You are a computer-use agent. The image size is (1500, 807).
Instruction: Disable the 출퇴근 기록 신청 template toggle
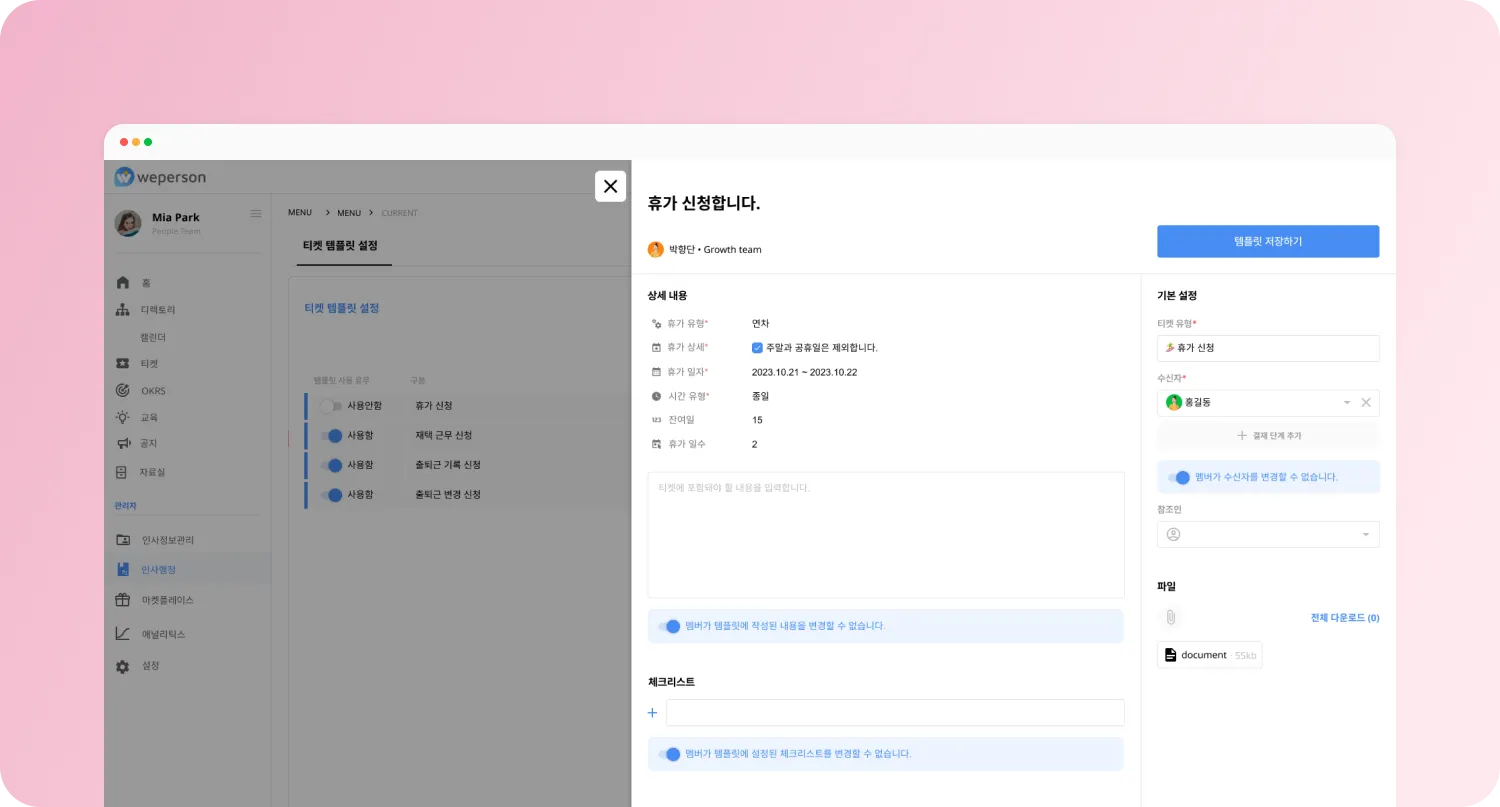pyautogui.click(x=331, y=465)
